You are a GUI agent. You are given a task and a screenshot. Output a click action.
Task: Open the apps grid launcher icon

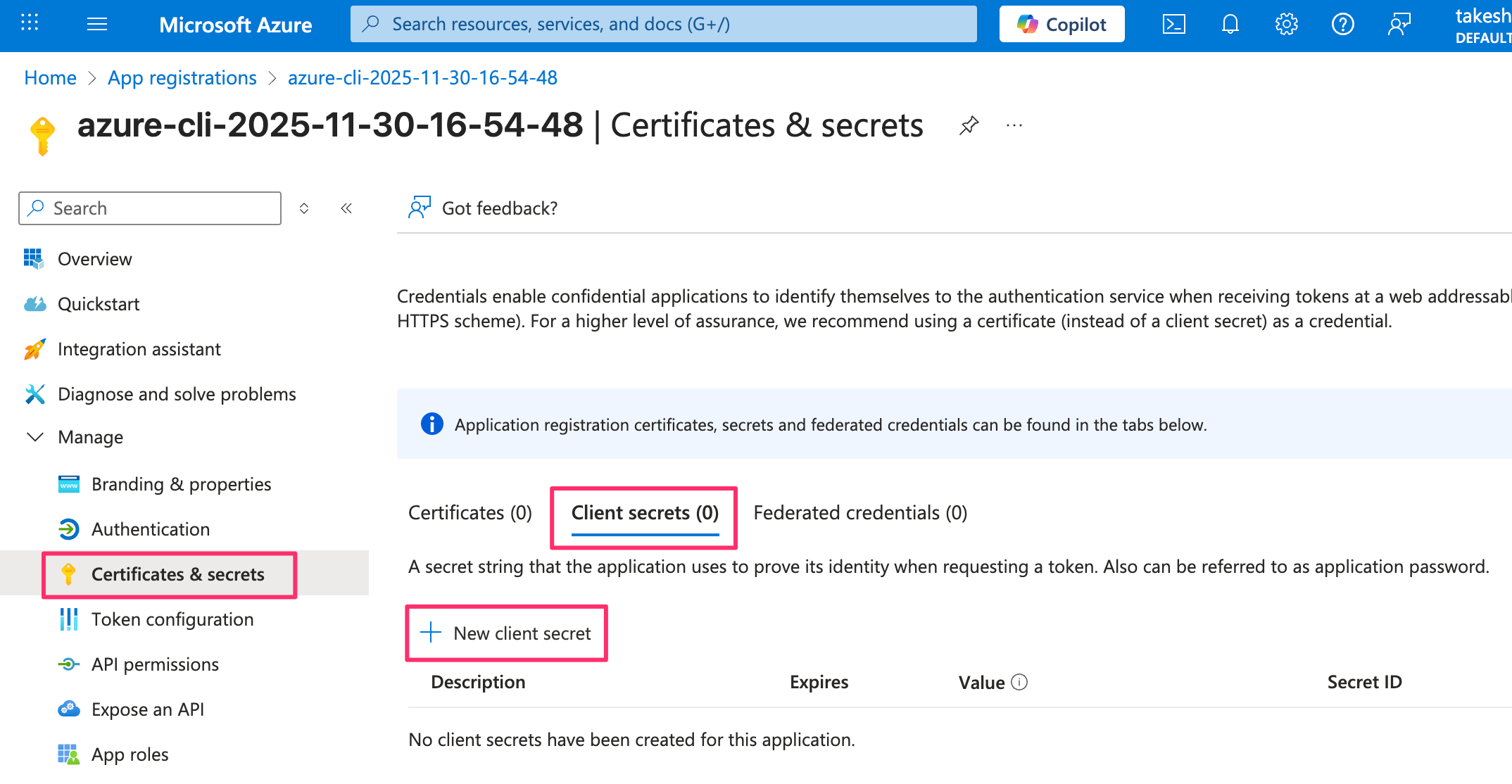[30, 23]
